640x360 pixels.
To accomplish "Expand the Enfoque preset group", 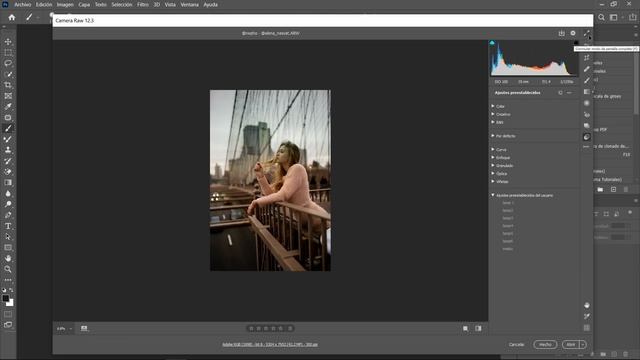I will 493,158.
